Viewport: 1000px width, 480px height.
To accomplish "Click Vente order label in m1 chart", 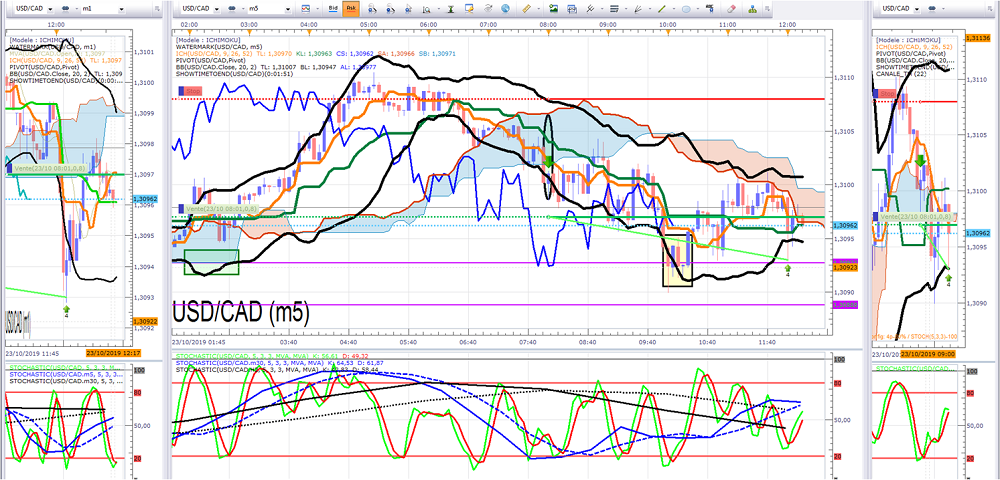I will (48, 169).
